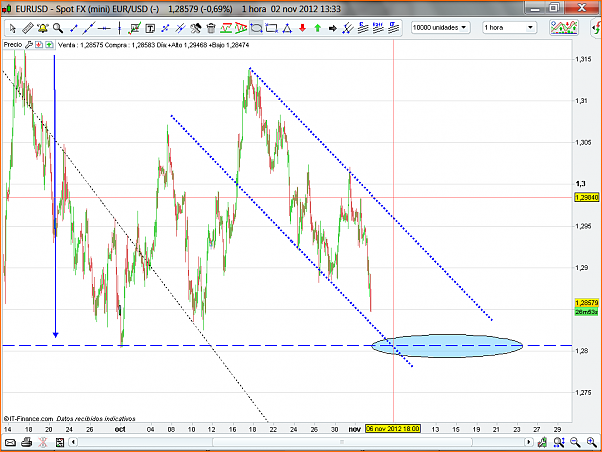Insert a black right arrow marker
602x452 pixels.
(333, 28)
